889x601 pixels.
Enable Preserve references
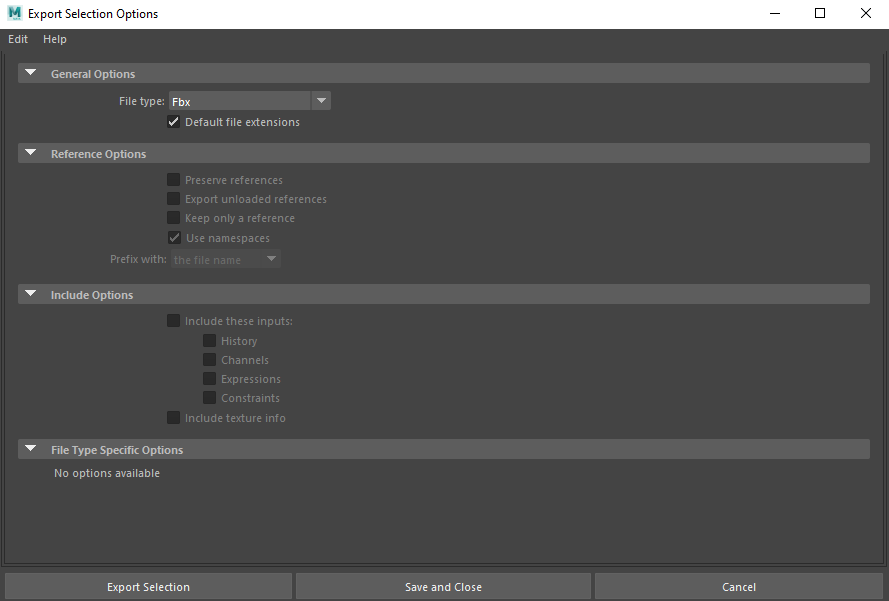pos(173,179)
